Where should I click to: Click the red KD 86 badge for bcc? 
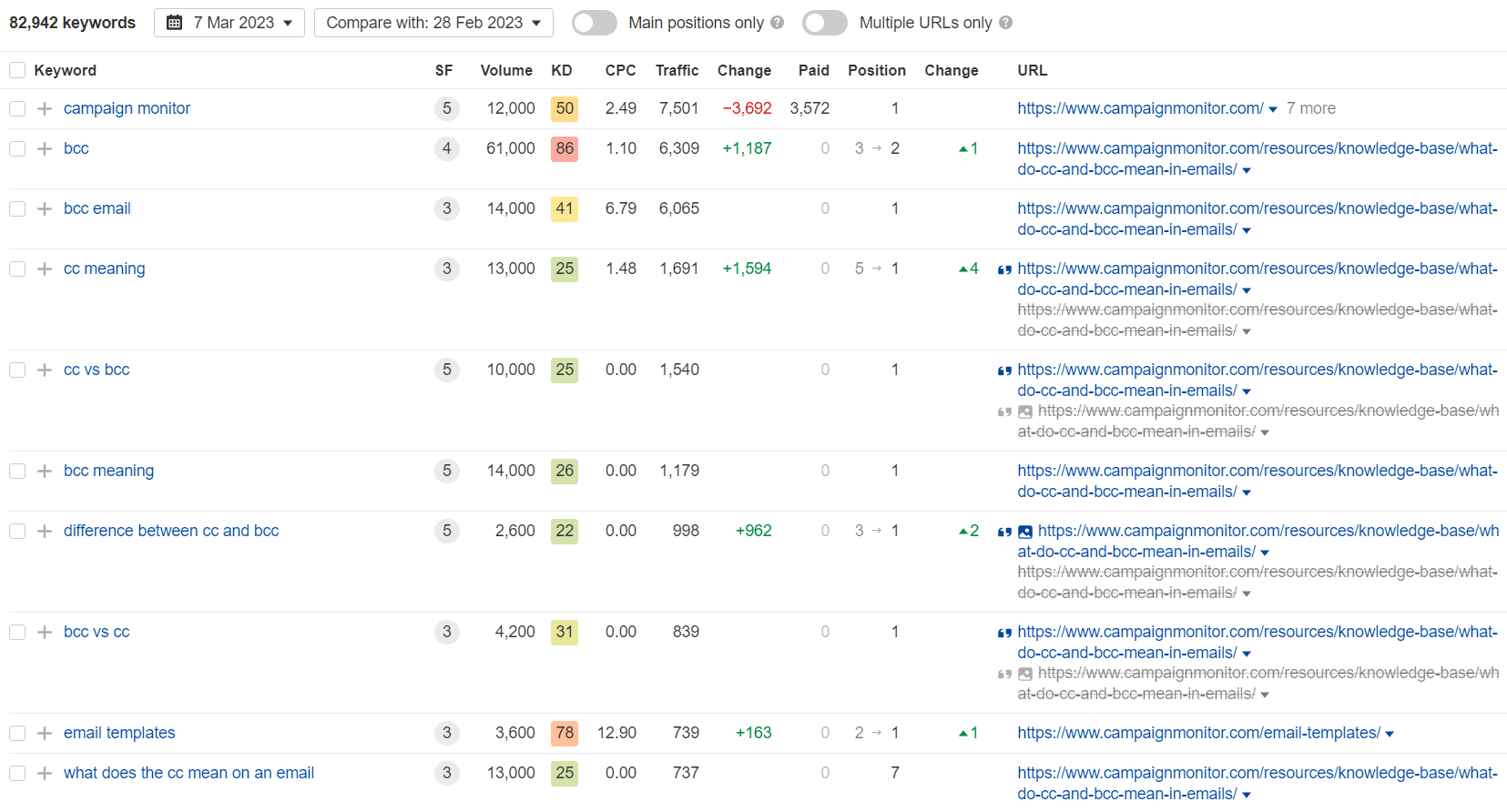click(x=565, y=148)
